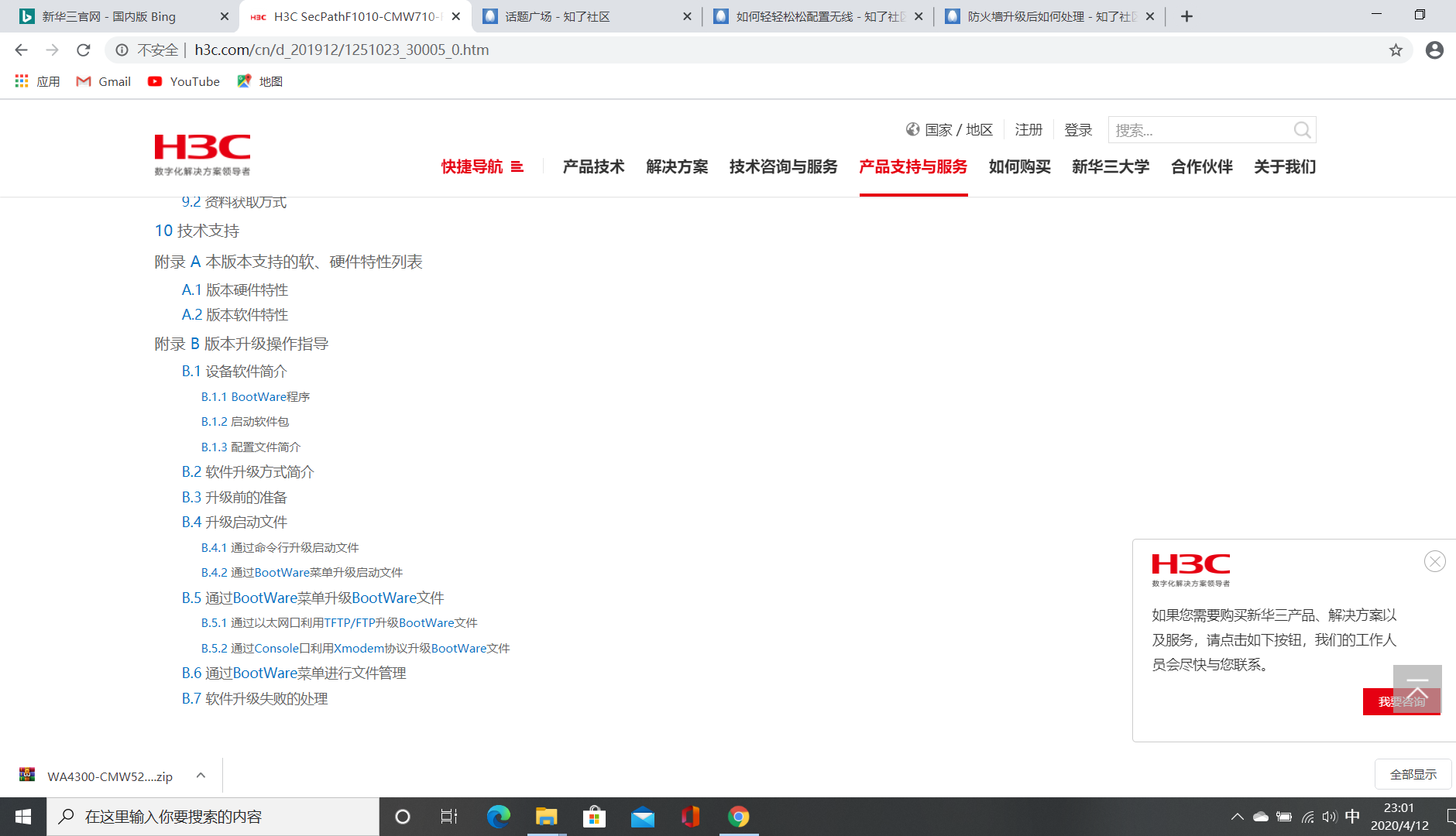Image resolution: width=1456 pixels, height=836 pixels.
Task: Open Microsoft Store from the taskbar
Action: pyautogui.click(x=594, y=817)
